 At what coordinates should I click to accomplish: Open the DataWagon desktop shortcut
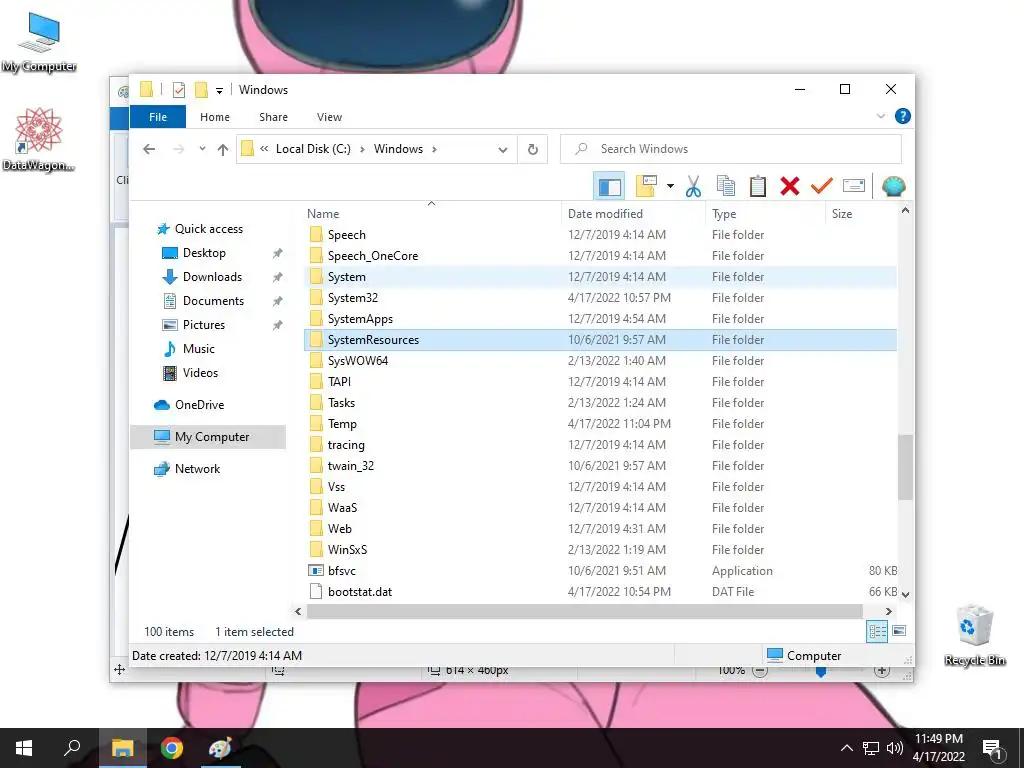[39, 140]
